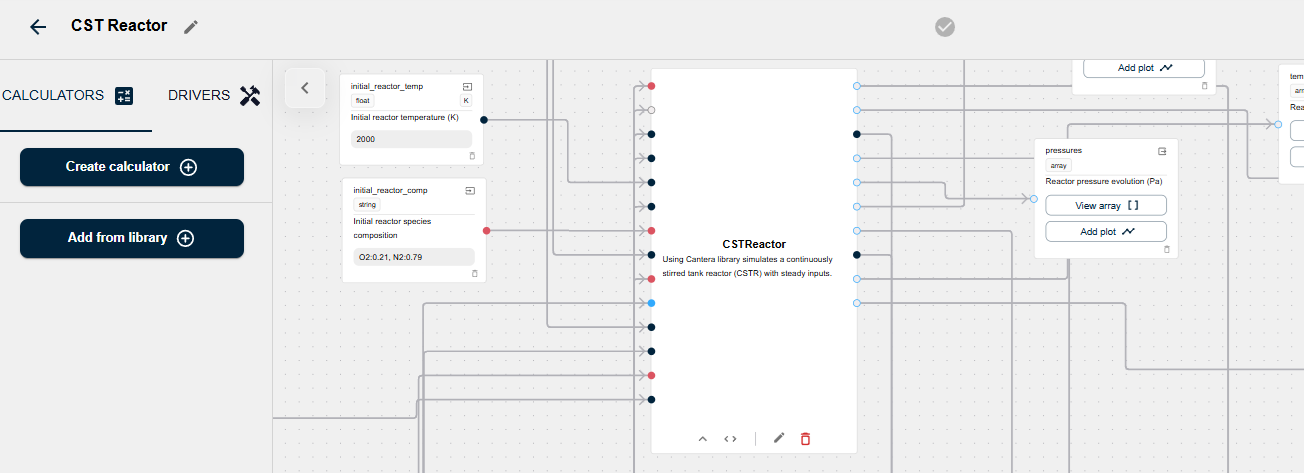The height and width of the screenshot is (473, 1304).
Task: Click the red output port of initial_reactor_comp
Action: pos(487,231)
